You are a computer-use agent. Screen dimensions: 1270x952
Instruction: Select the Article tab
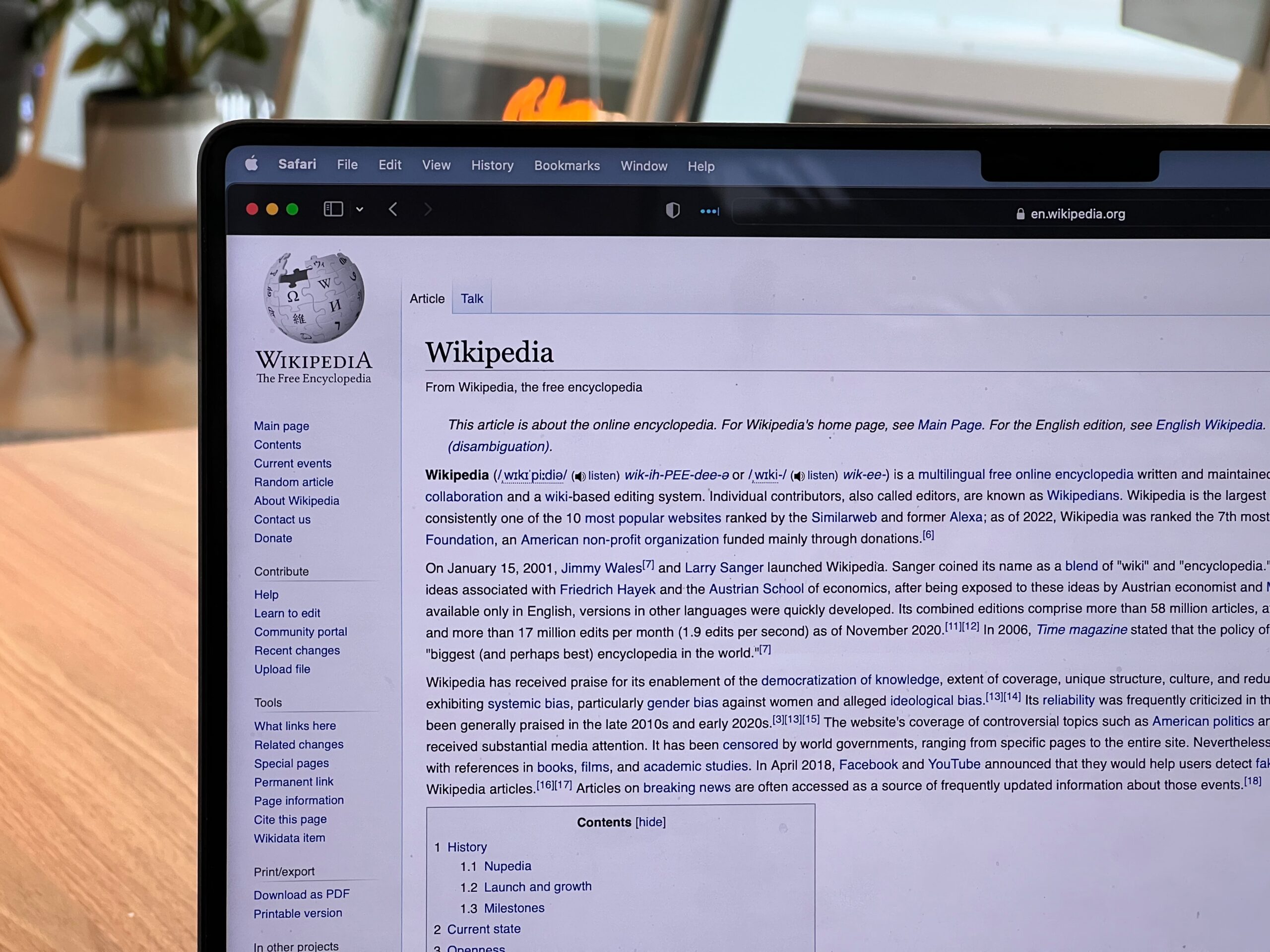pyautogui.click(x=427, y=298)
